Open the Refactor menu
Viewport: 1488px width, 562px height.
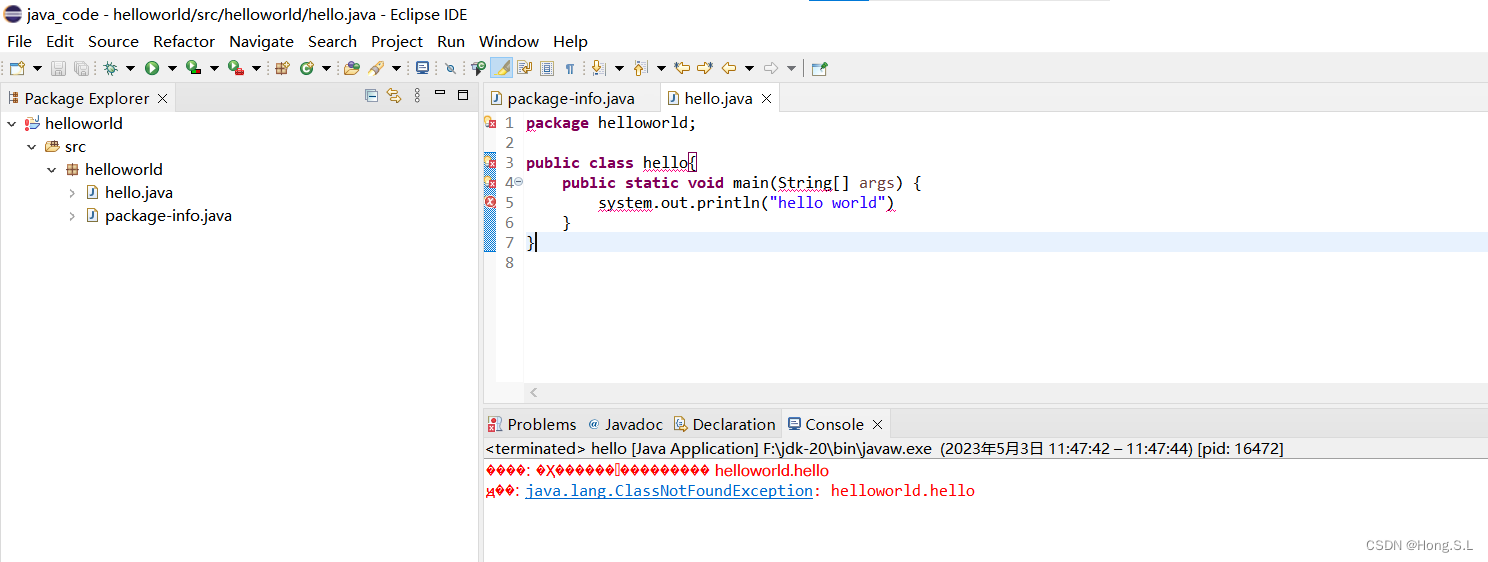(x=184, y=42)
